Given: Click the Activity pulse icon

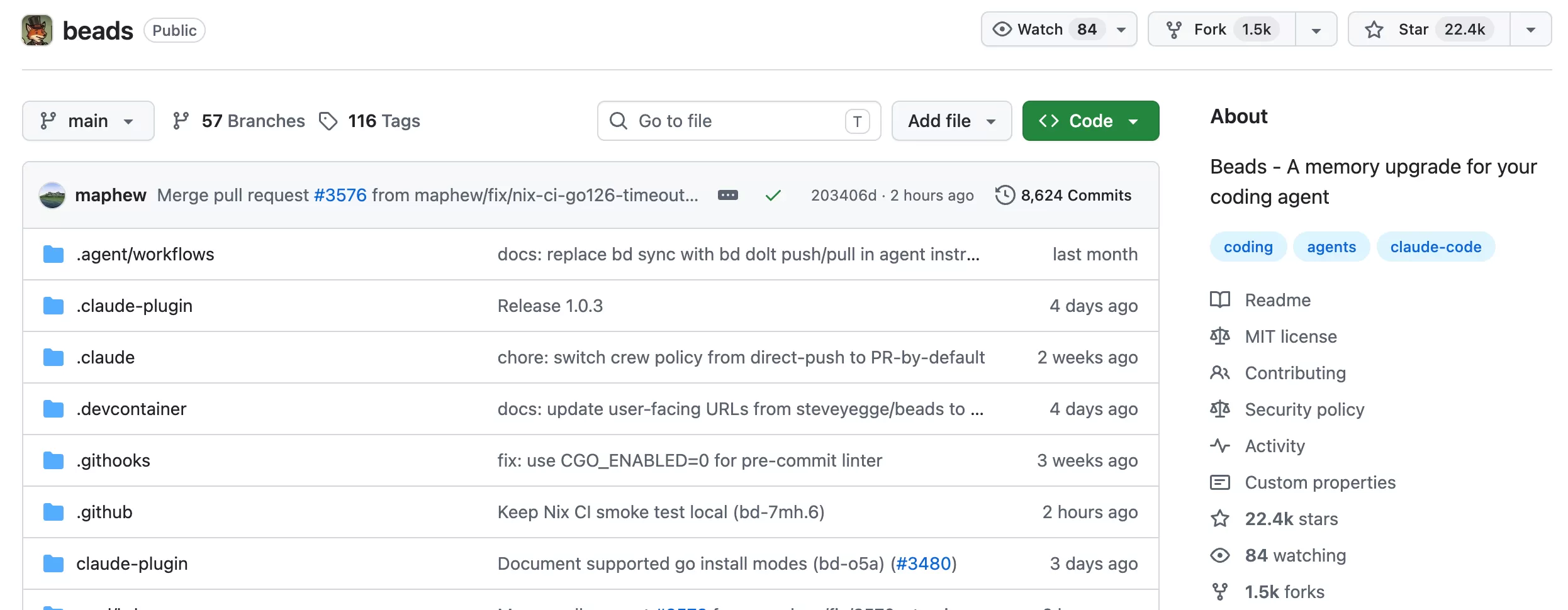Looking at the screenshot, I should [x=1220, y=446].
